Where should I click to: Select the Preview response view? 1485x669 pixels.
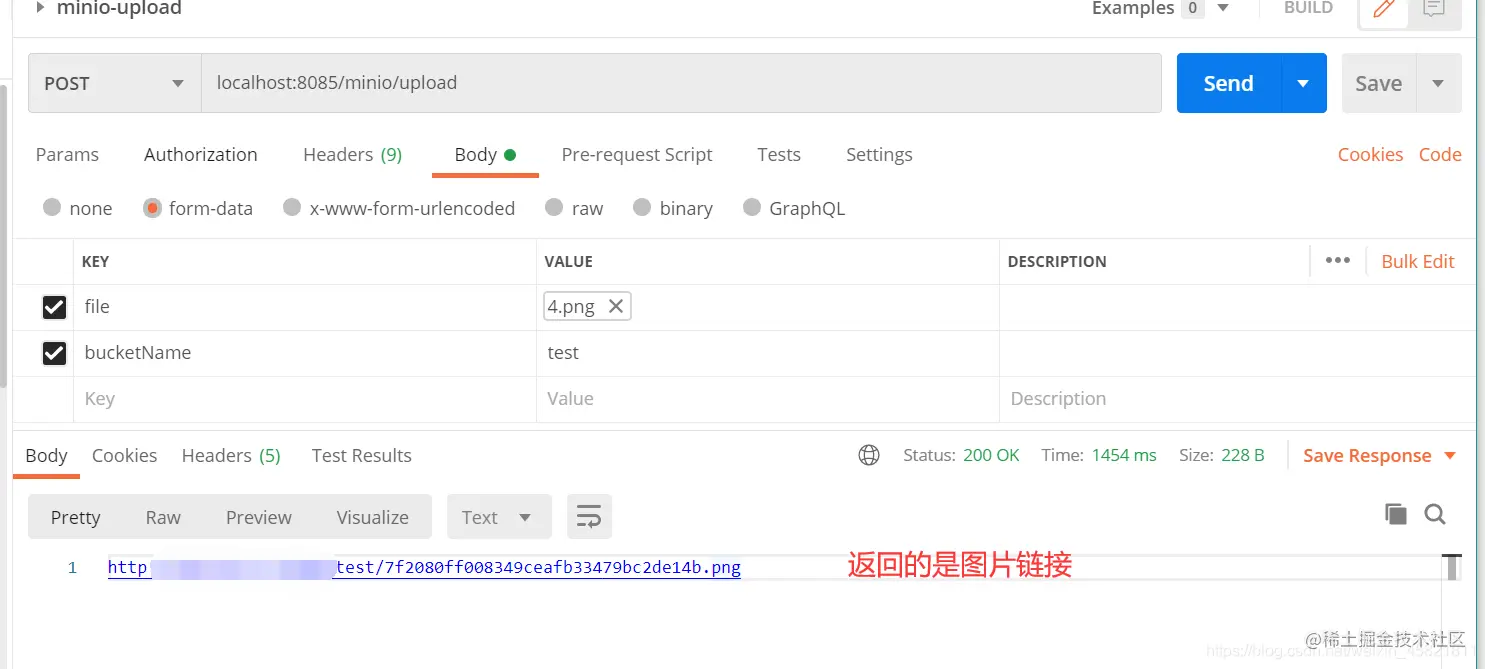(259, 517)
